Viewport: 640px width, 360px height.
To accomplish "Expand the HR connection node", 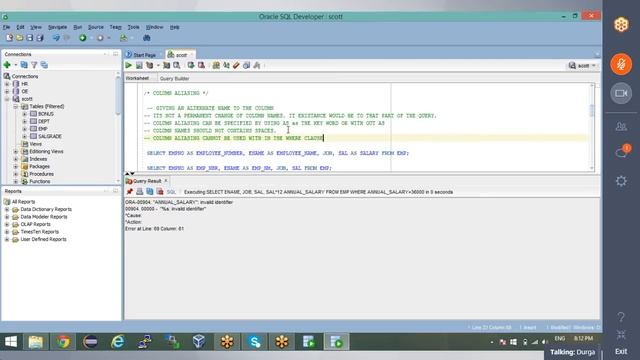I will pyautogui.click(x=7, y=84).
